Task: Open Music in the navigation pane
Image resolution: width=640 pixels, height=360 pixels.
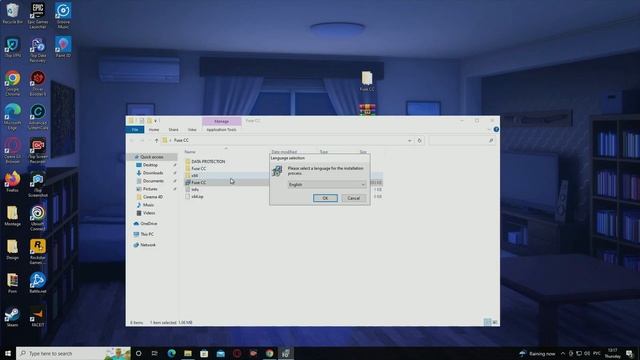Action: pyautogui.click(x=149, y=205)
